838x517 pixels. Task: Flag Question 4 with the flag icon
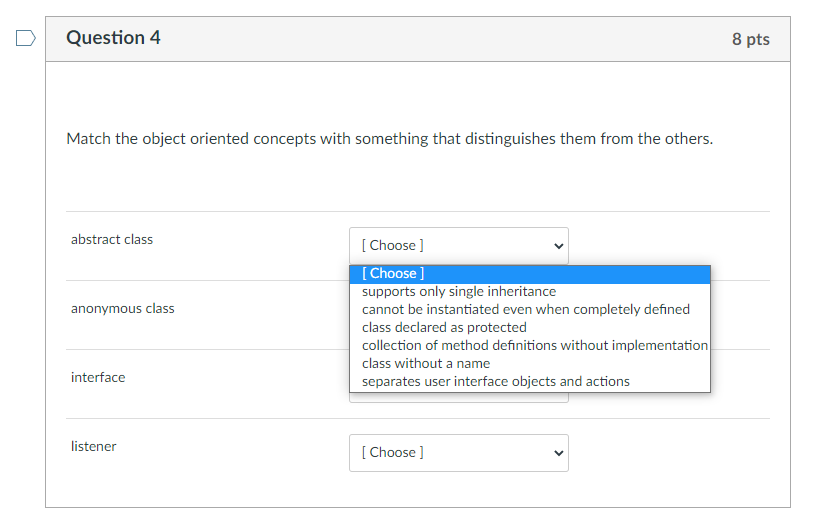[26, 39]
